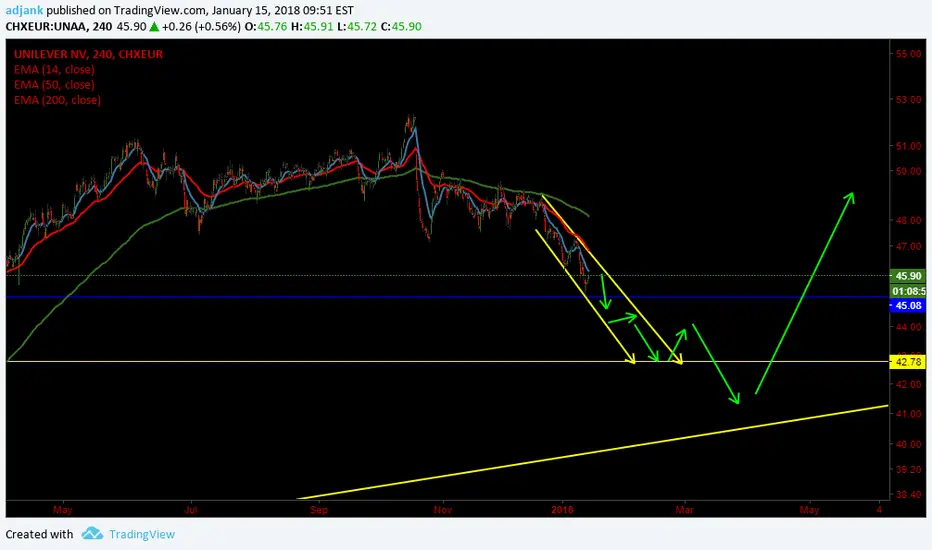Viewport: 932px width, 550px height.
Task: Click the blue 45.08 price level label
Action: tap(908, 306)
